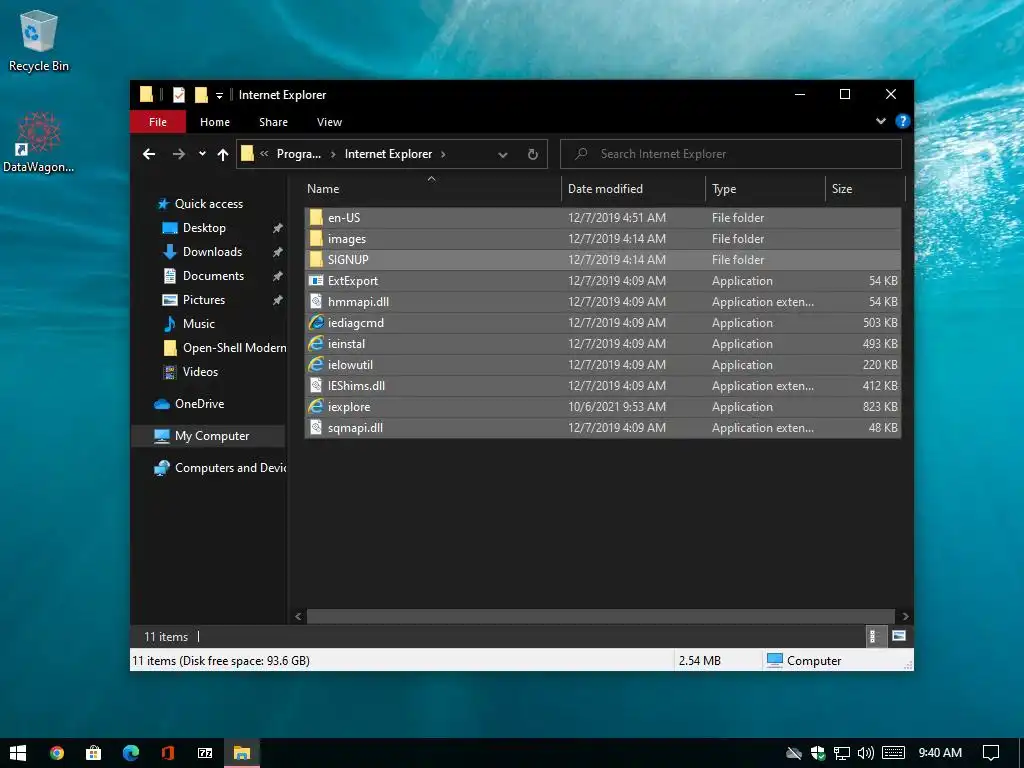Select the en-US folder icon

pos(316,217)
